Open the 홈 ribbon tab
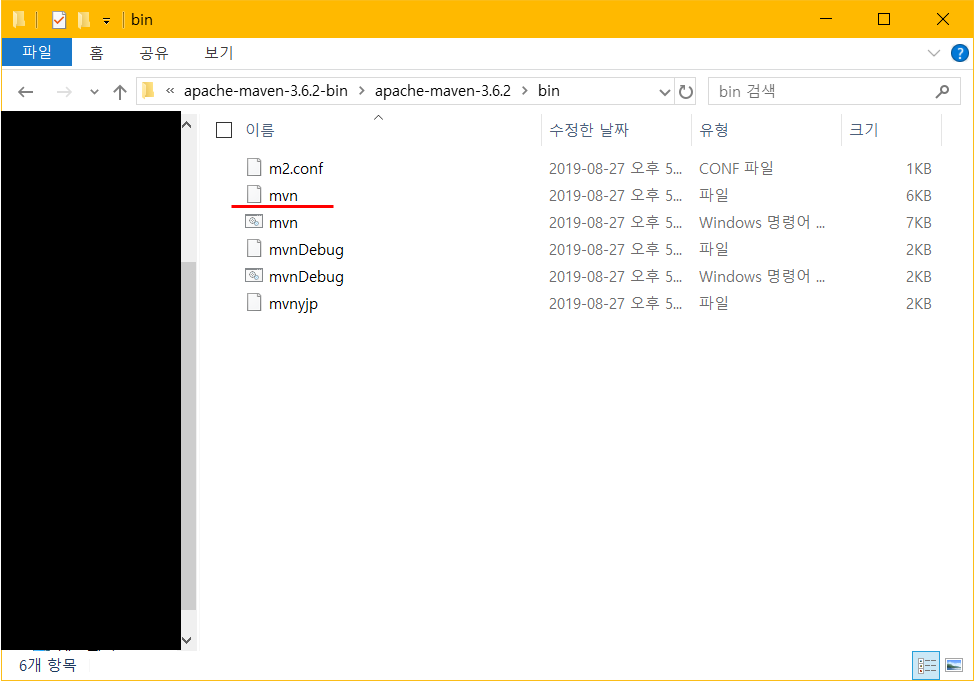Image resolution: width=974 pixels, height=681 pixels. tap(96, 53)
